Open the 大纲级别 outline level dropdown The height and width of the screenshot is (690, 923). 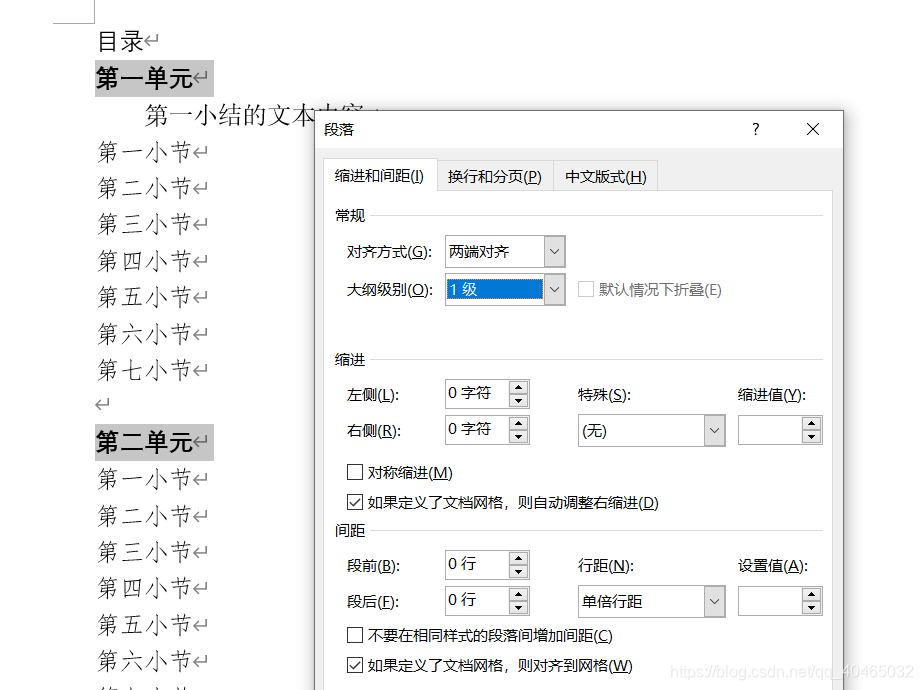[555, 289]
